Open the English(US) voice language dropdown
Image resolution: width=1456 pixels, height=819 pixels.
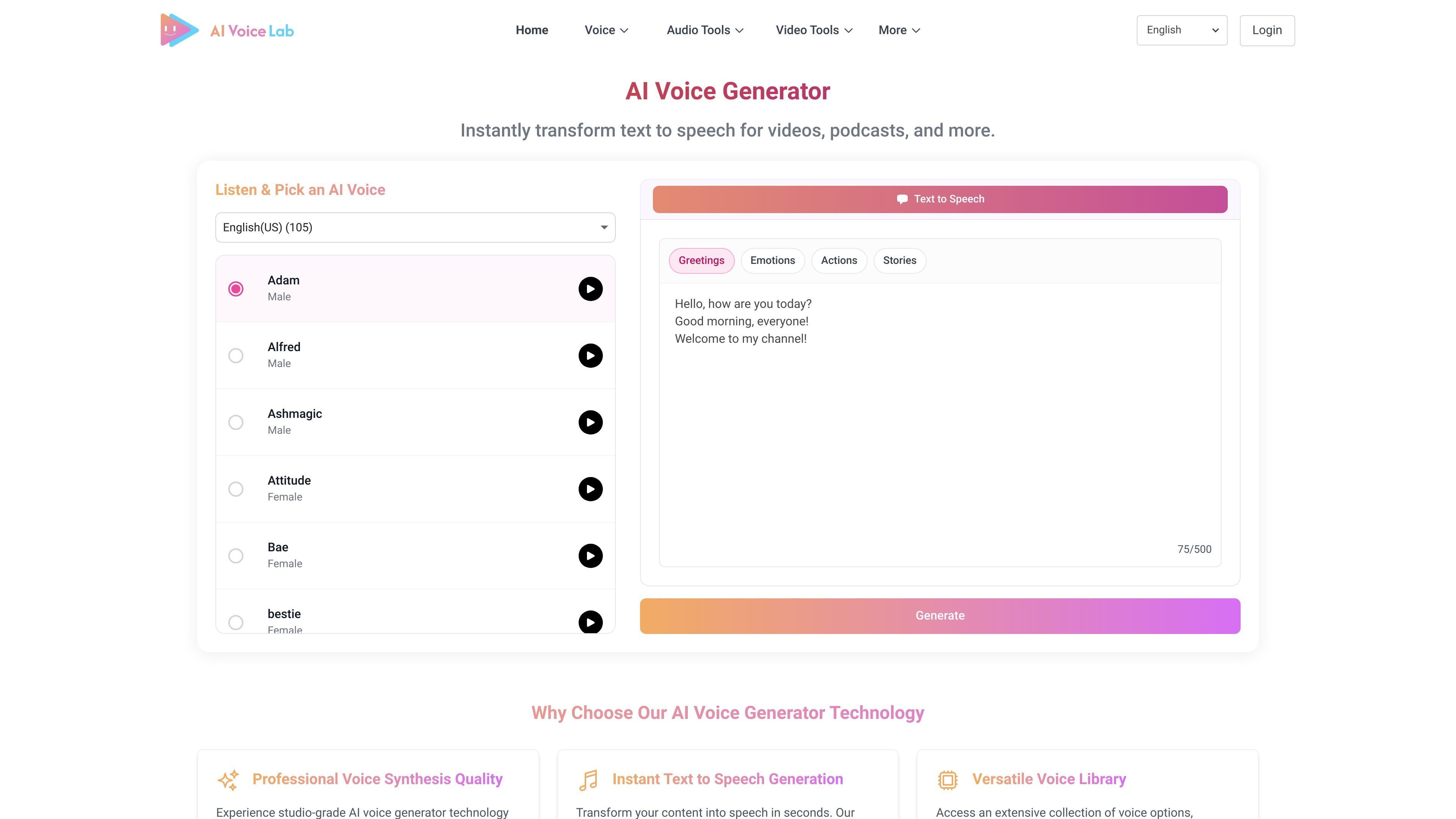pos(416,227)
